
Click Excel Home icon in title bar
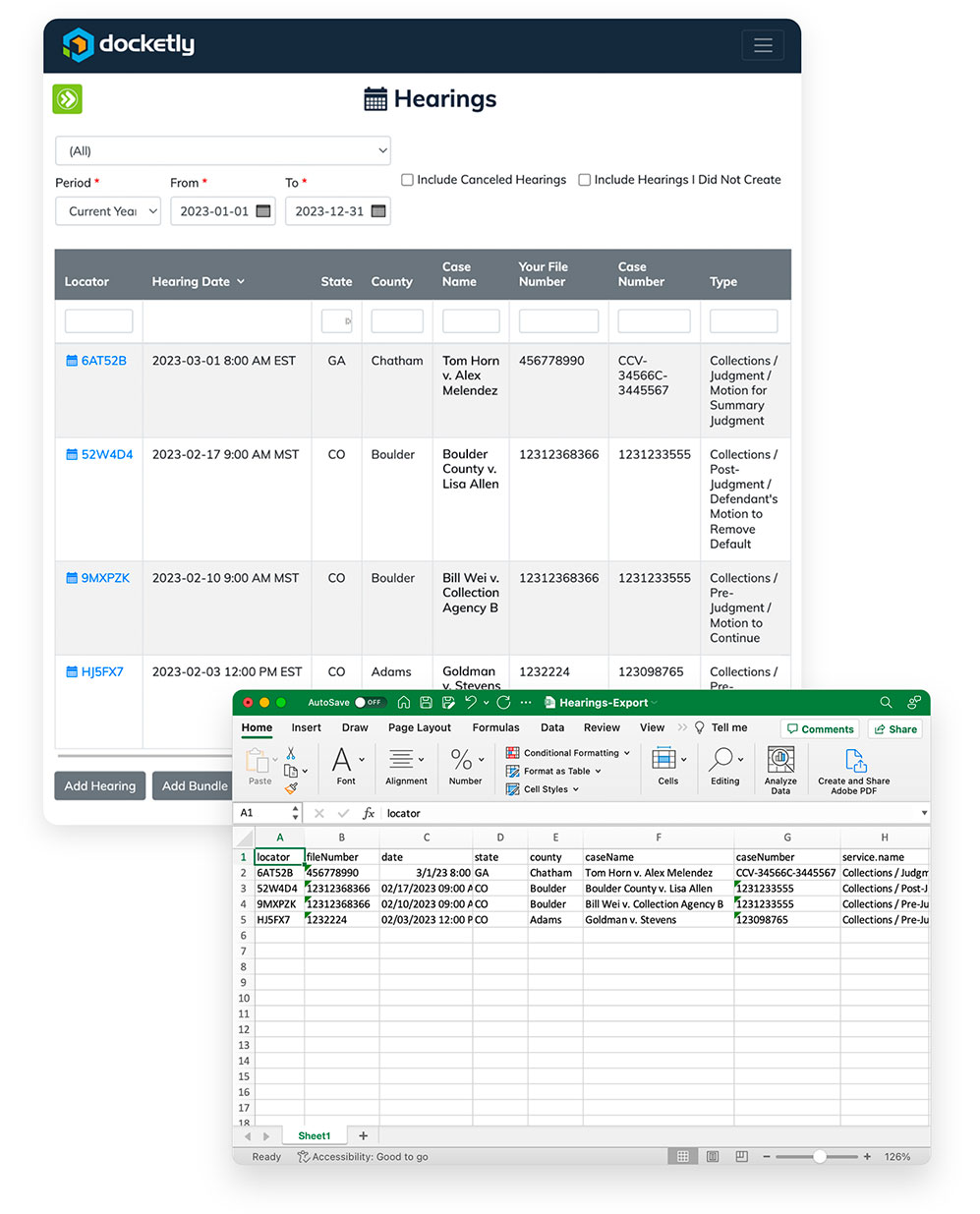(404, 702)
